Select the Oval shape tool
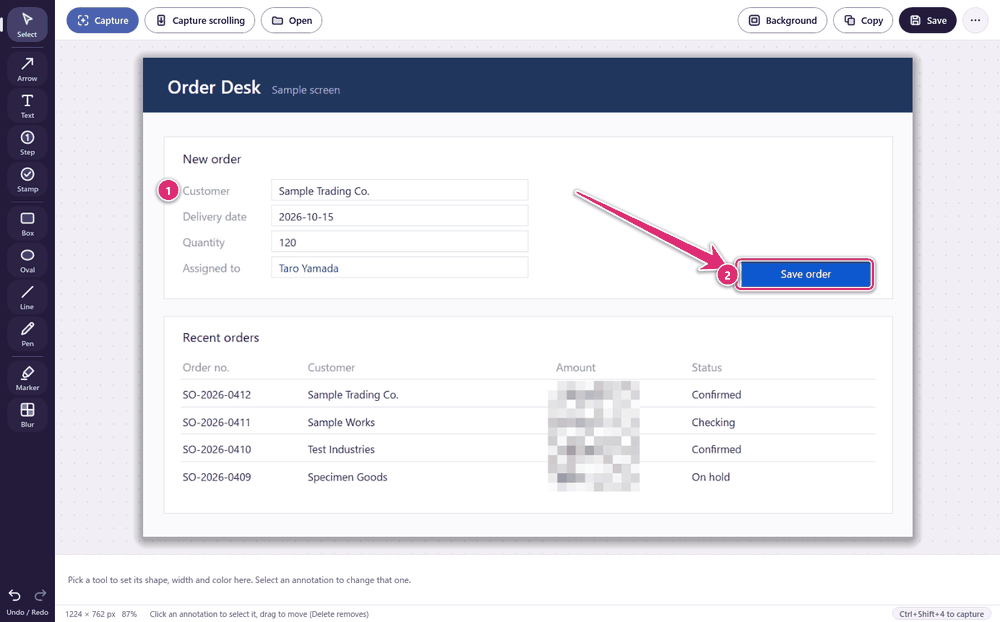The width and height of the screenshot is (1000, 622). point(27,261)
